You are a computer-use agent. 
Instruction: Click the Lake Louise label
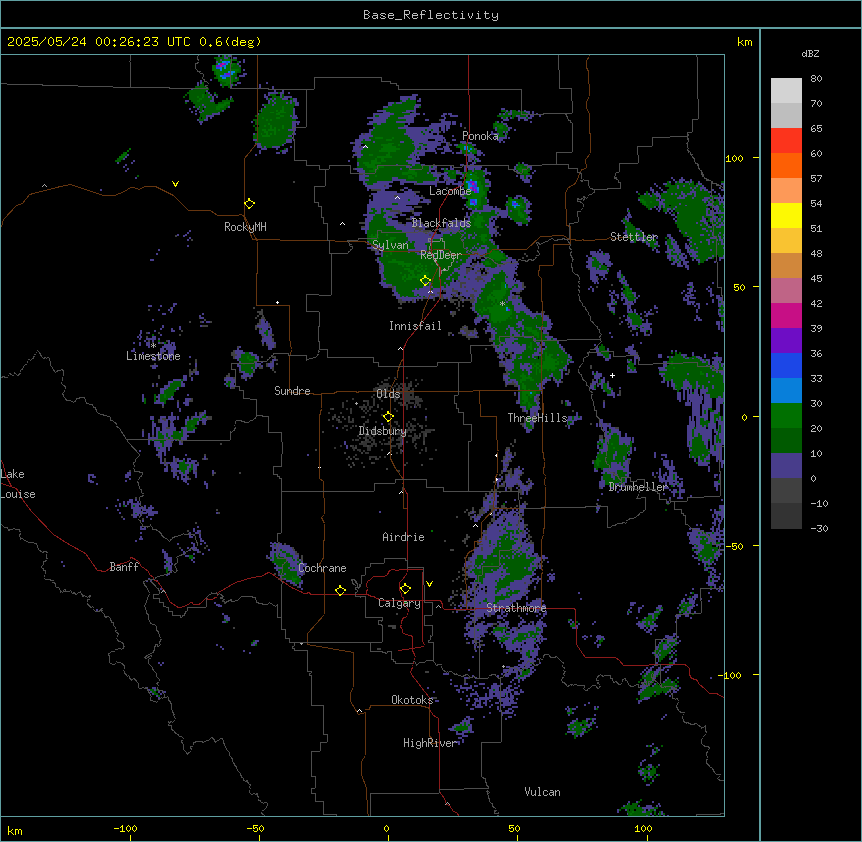[x=18, y=484]
